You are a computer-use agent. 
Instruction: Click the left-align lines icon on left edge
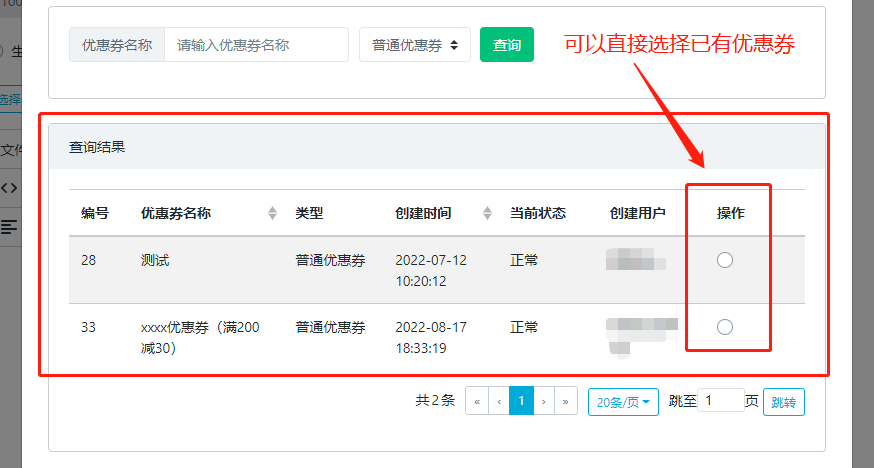pyautogui.click(x=9, y=227)
